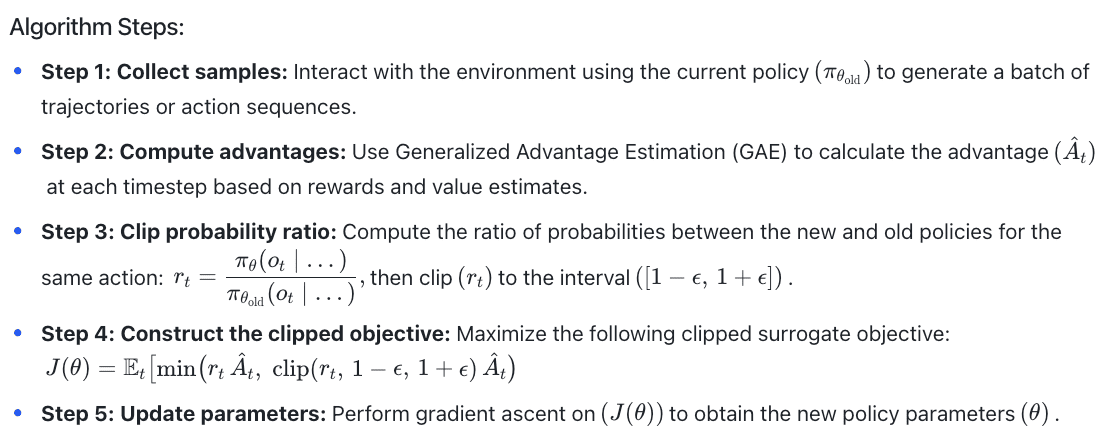Click the bullet point beside Step 2
This screenshot has height=446, width=1110.
click(17, 152)
